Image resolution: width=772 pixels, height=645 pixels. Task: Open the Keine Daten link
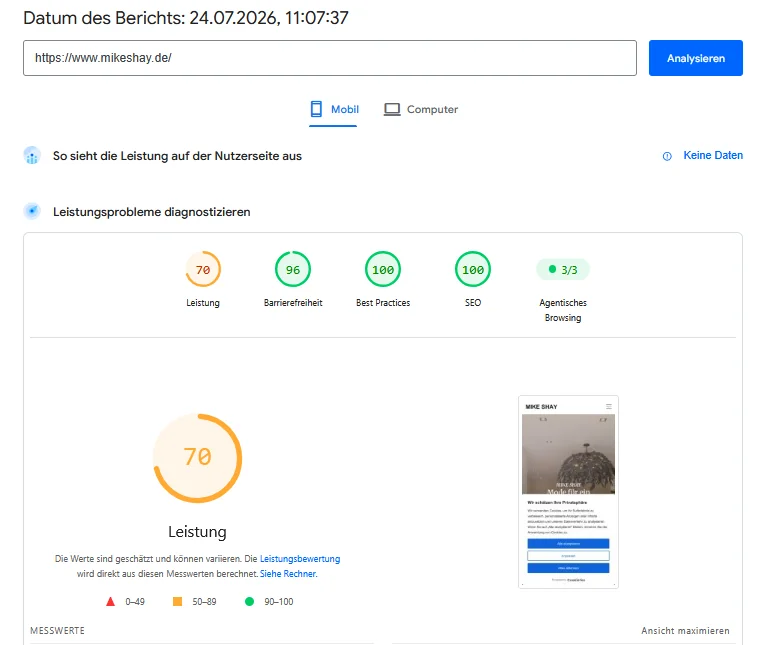click(713, 155)
